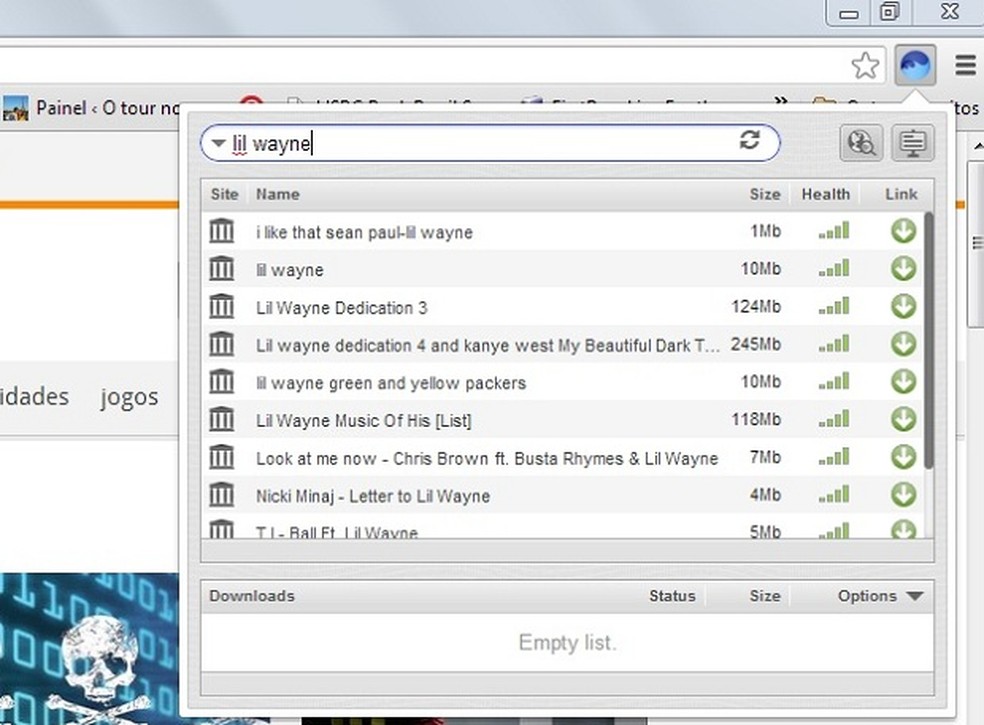Sort results by the Site column header

[224, 195]
